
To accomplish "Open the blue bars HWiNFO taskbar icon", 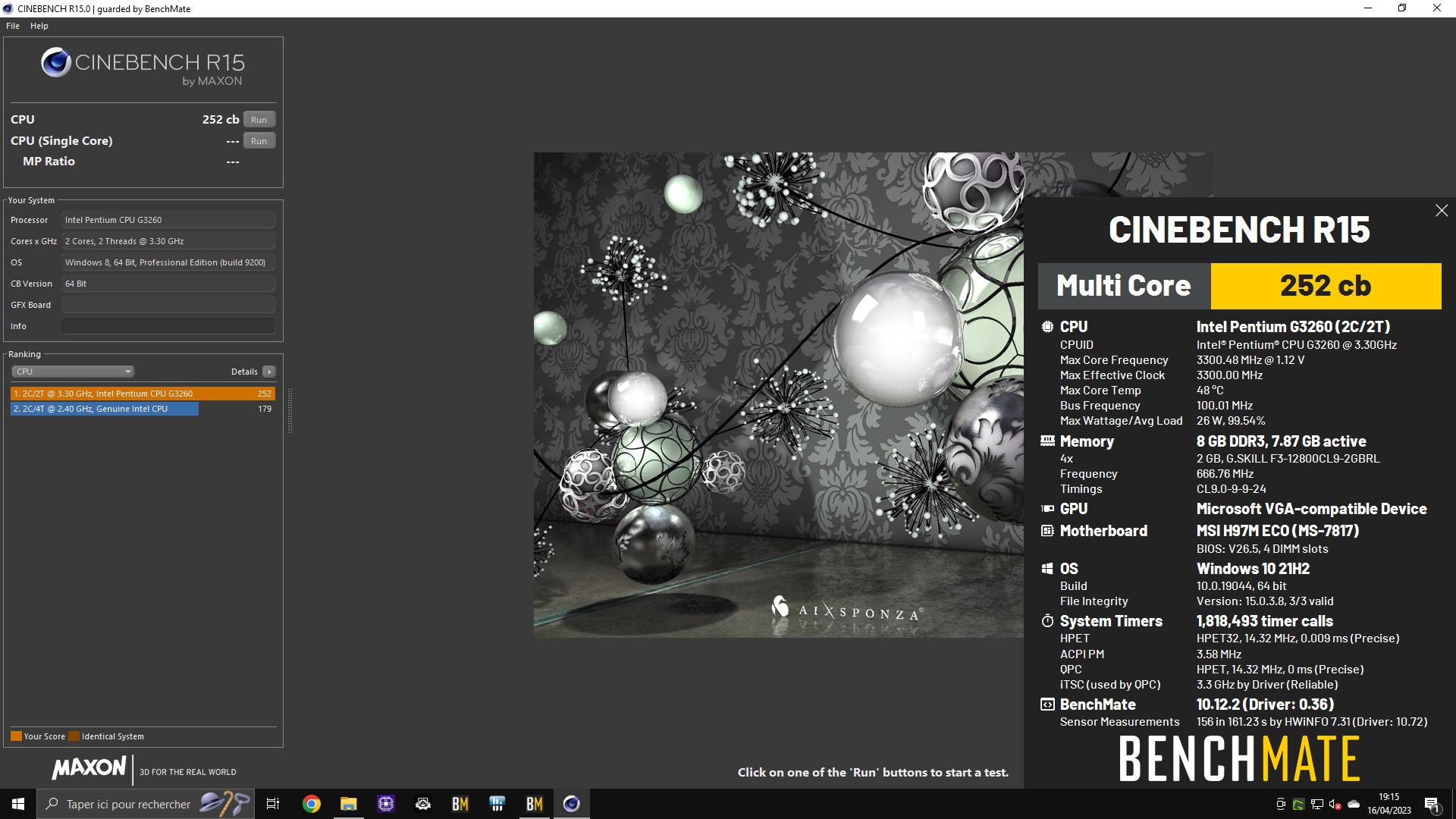I will 497,804.
